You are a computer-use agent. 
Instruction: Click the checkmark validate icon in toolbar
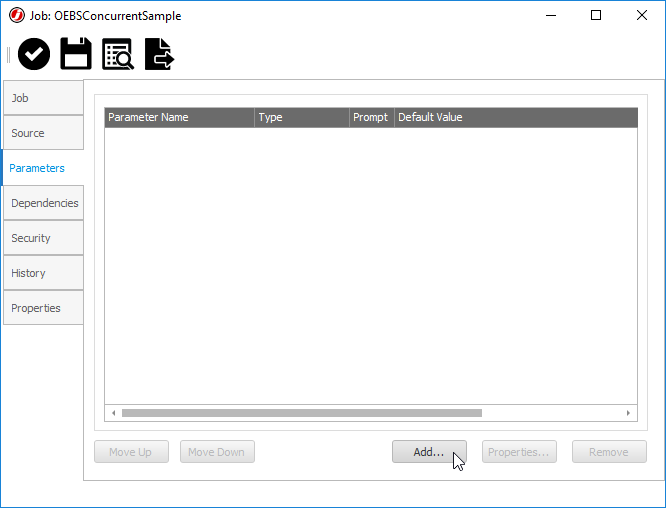(34, 54)
